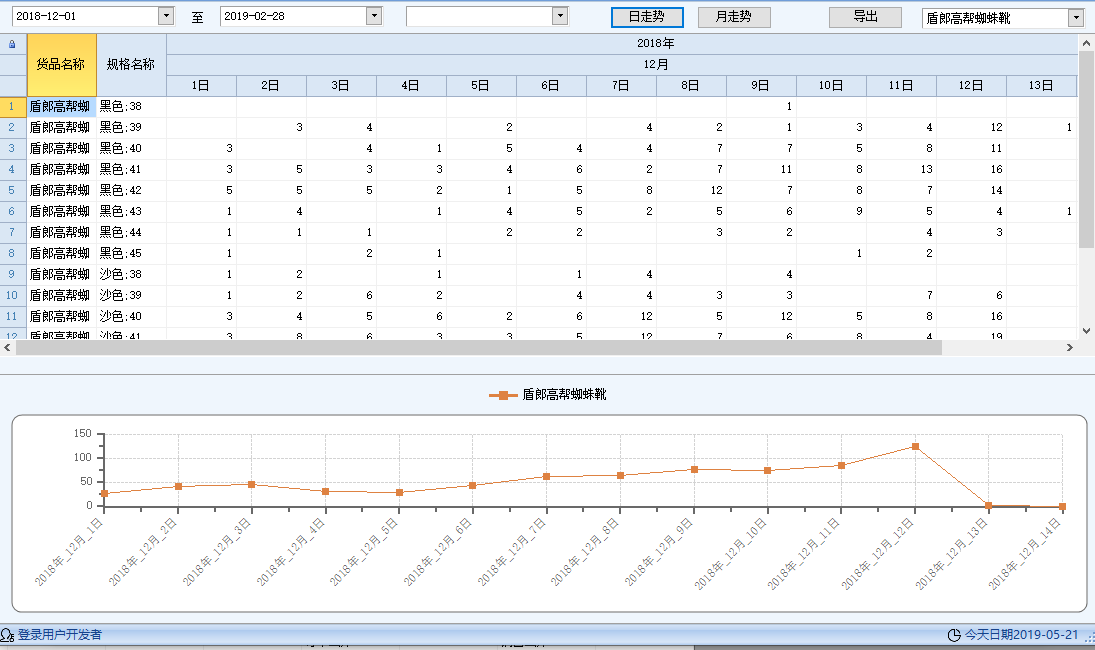Viewport: 1095px width, 650px height.
Task: Open the 盾郎高帮蜘蛛靴 product dropdown
Action: [1075, 17]
